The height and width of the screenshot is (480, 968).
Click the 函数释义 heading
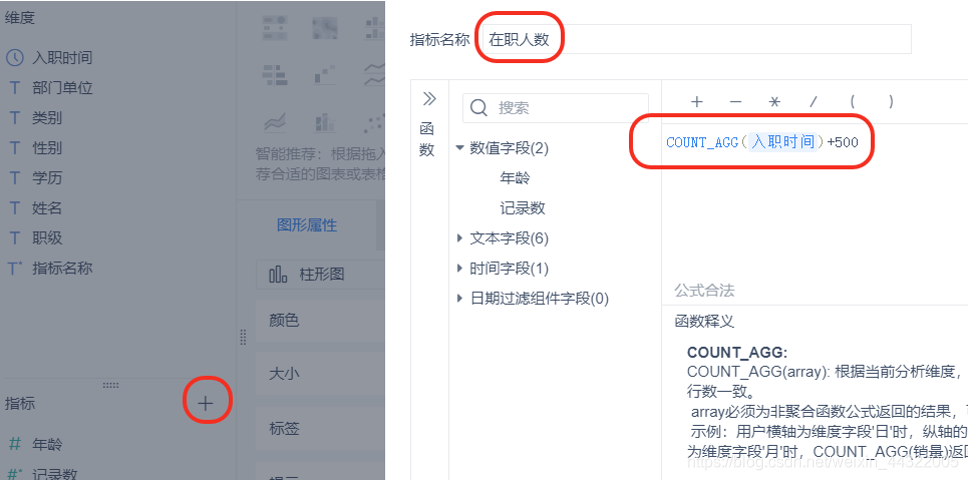(704, 321)
